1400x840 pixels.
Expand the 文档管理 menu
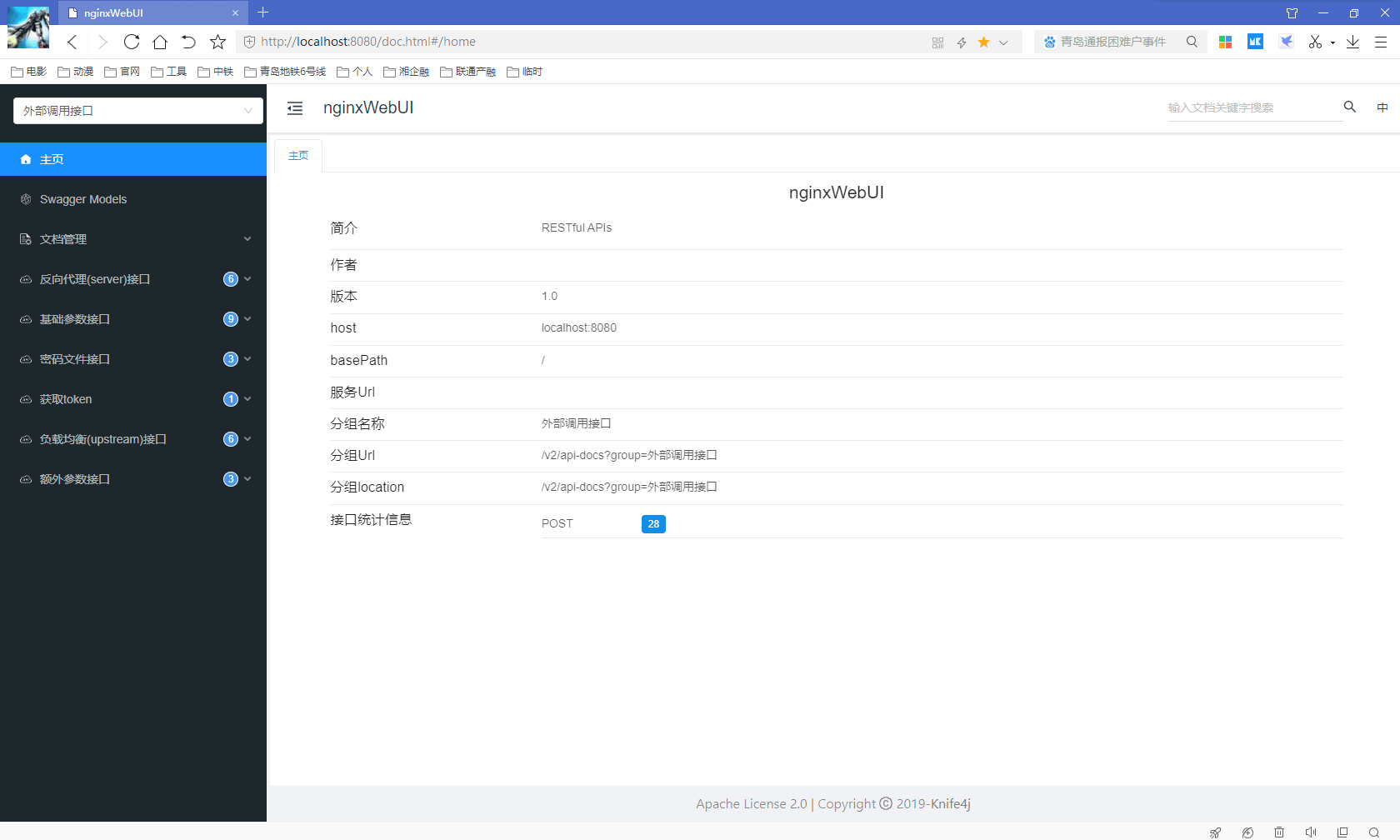pos(133,239)
